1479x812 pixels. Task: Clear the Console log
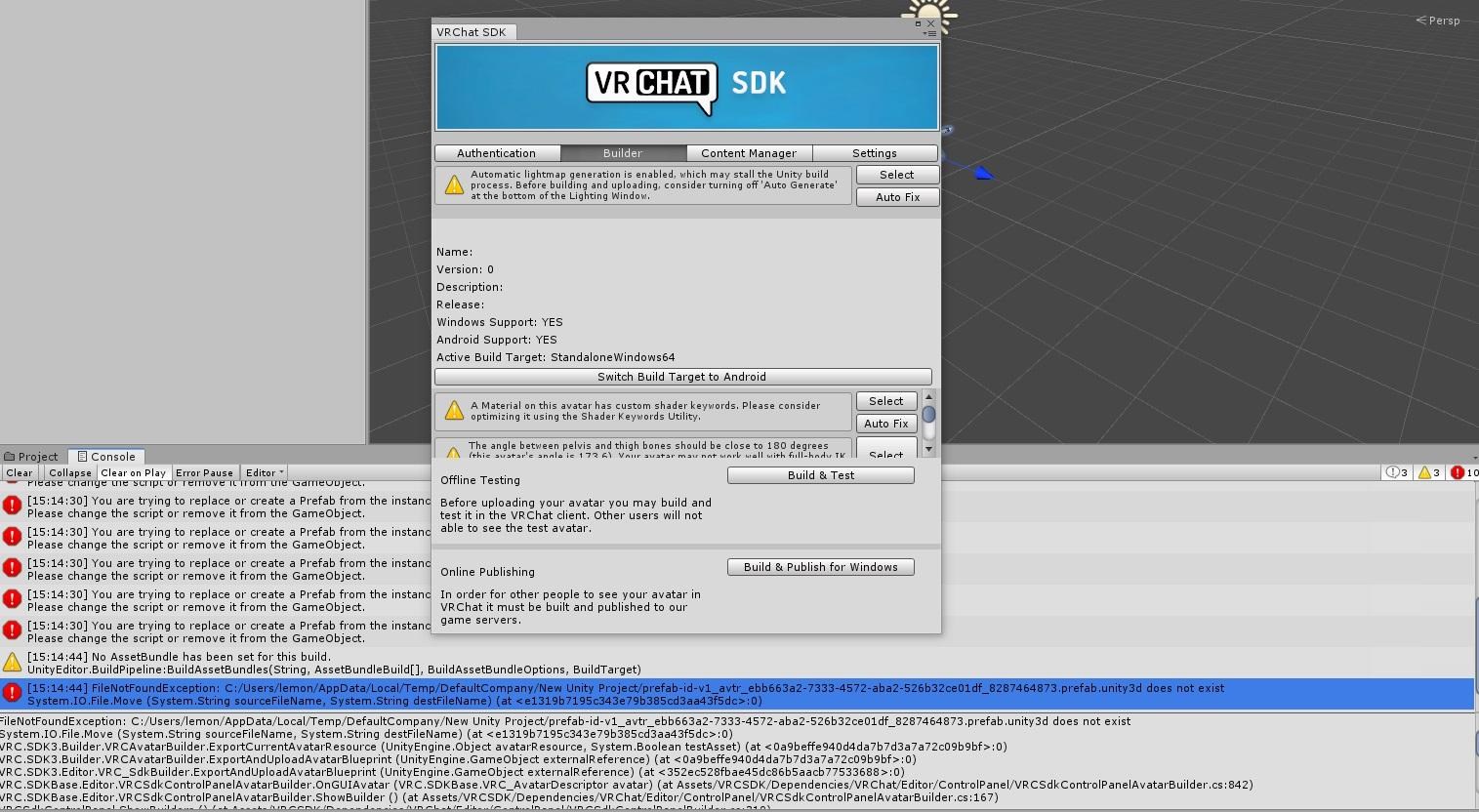click(20, 472)
